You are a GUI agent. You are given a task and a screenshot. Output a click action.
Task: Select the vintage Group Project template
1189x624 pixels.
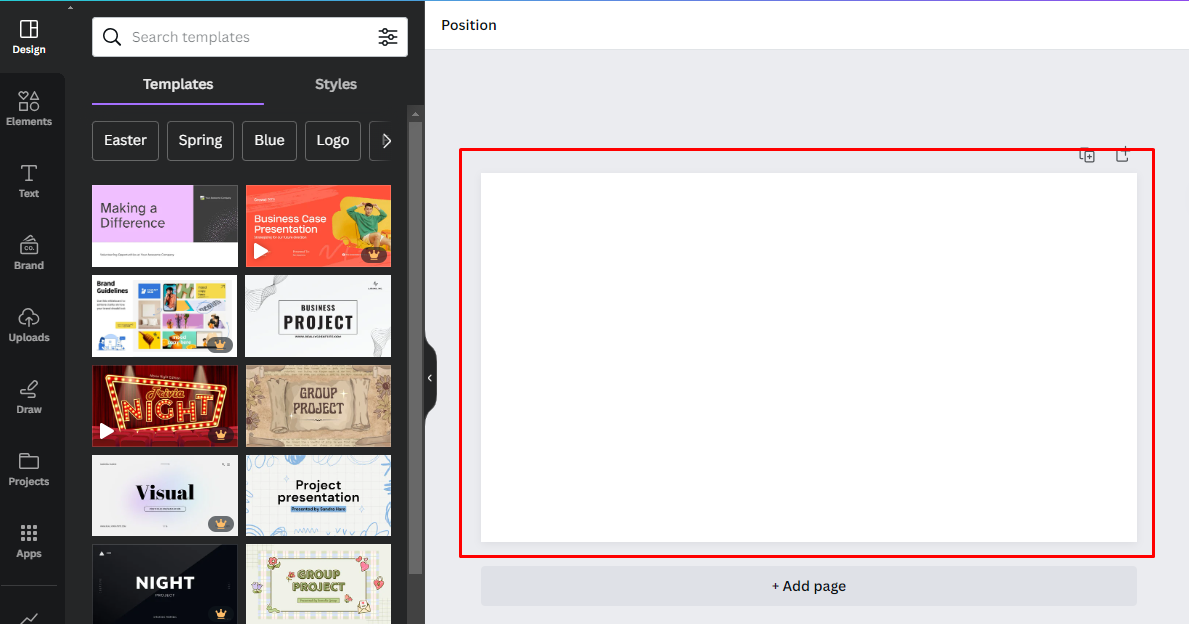(x=318, y=406)
